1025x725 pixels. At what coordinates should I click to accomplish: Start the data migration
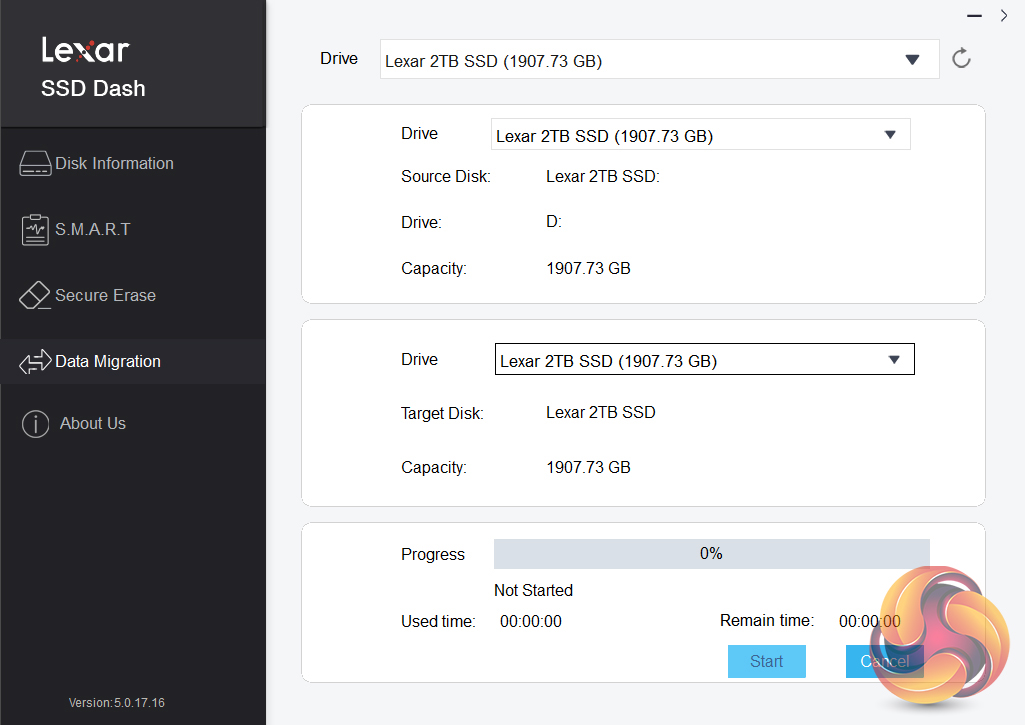(767, 662)
